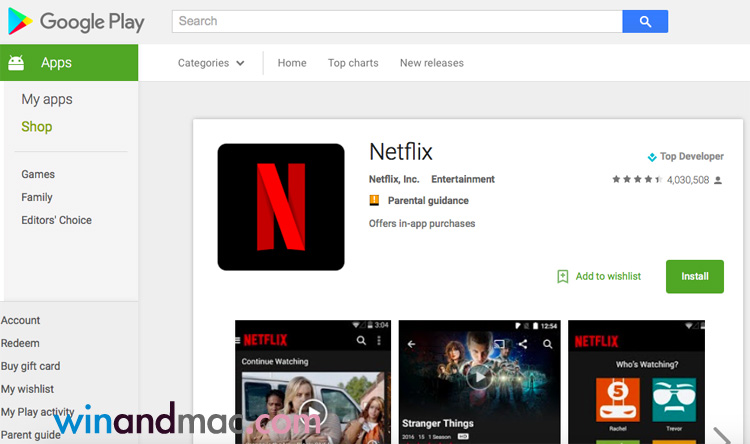Select My apps in the sidebar
Screen dimensions: 750x444
(x=47, y=99)
